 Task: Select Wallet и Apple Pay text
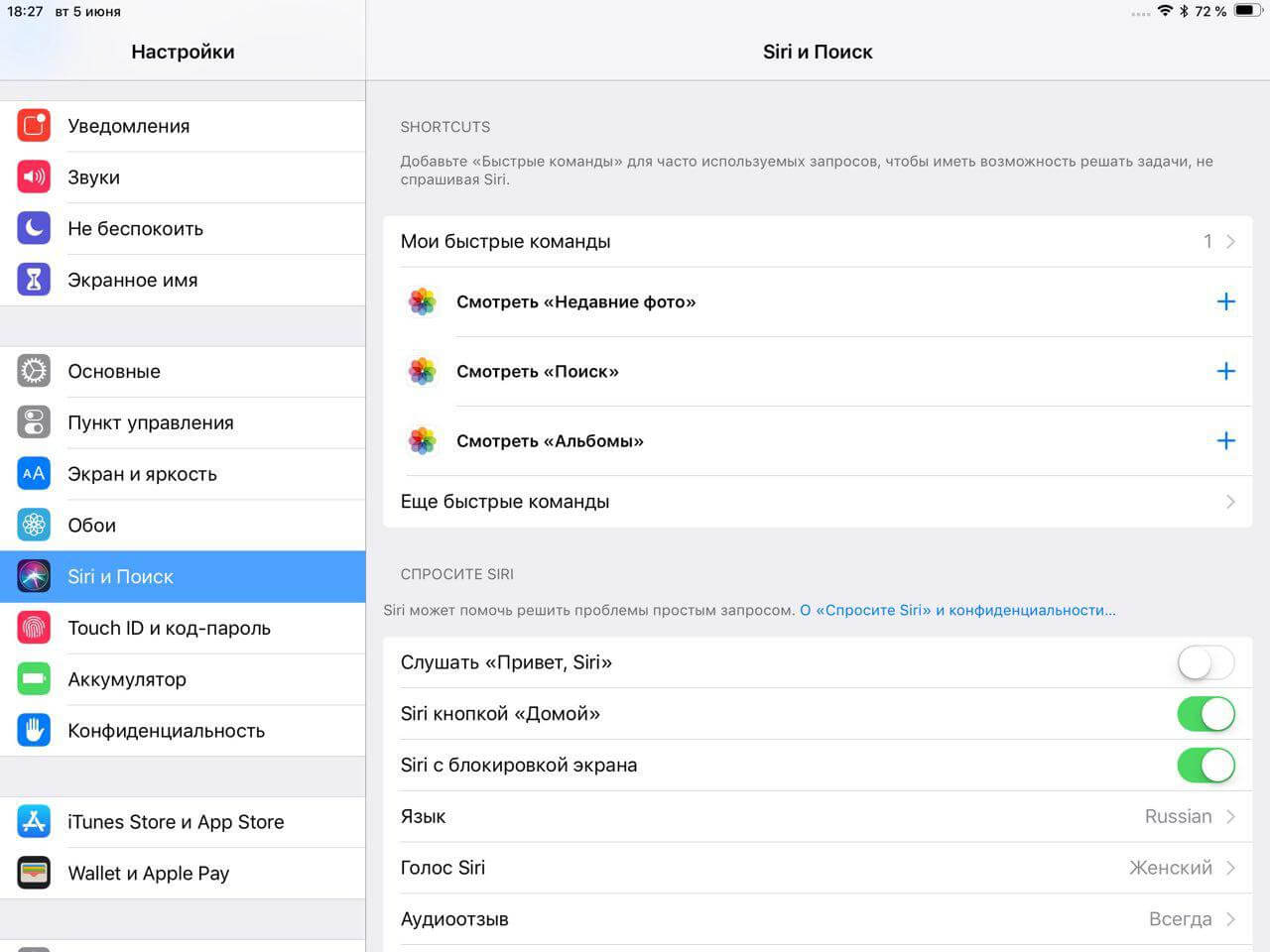coord(148,873)
